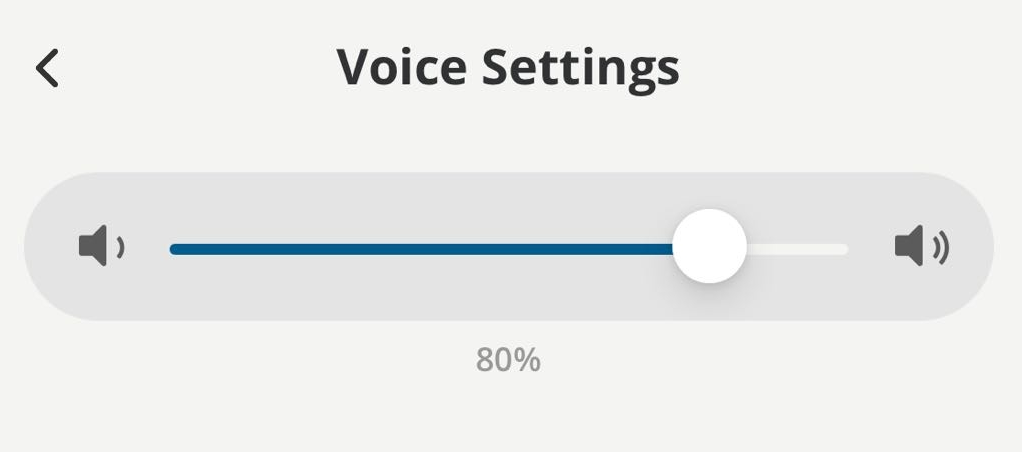The width and height of the screenshot is (1022, 452).
Task: Click the Voice Settings page title
Action: [x=508, y=67]
